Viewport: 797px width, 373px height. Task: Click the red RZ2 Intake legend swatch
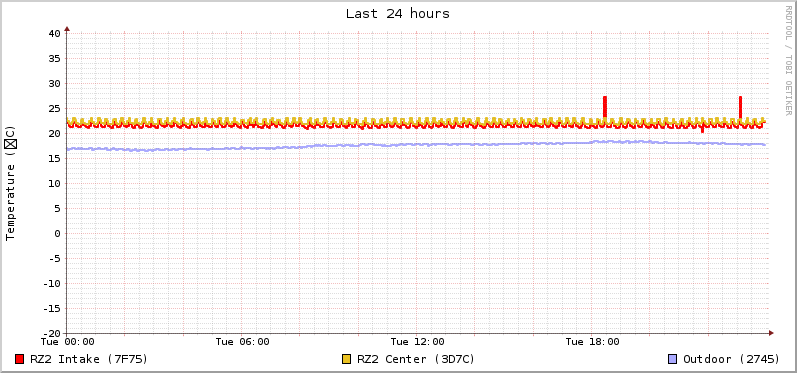coord(20,359)
